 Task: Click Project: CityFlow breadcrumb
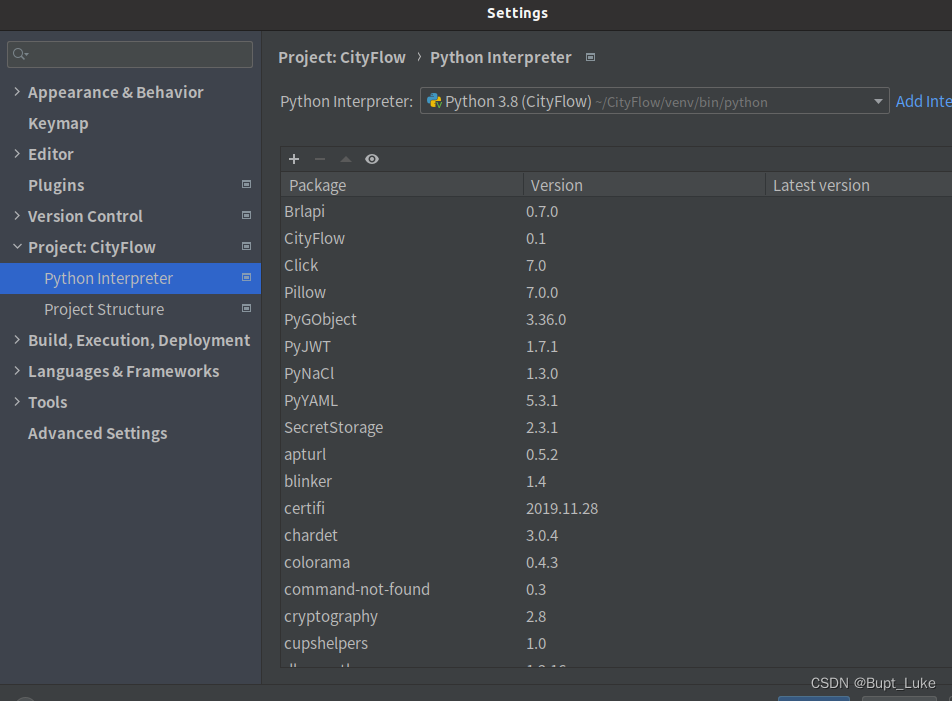pyautogui.click(x=342, y=58)
